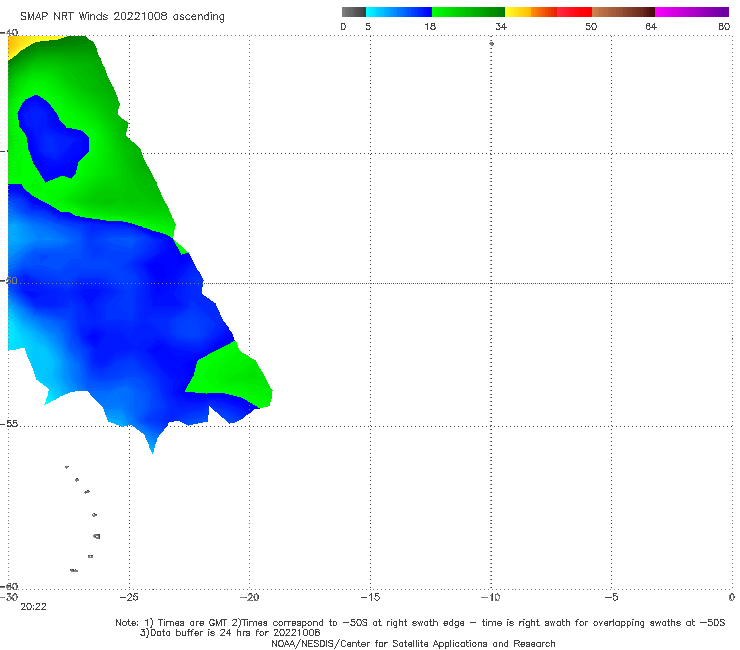Click the green segment of the color bar
The height and width of the screenshot is (650, 740).
[468, 12]
